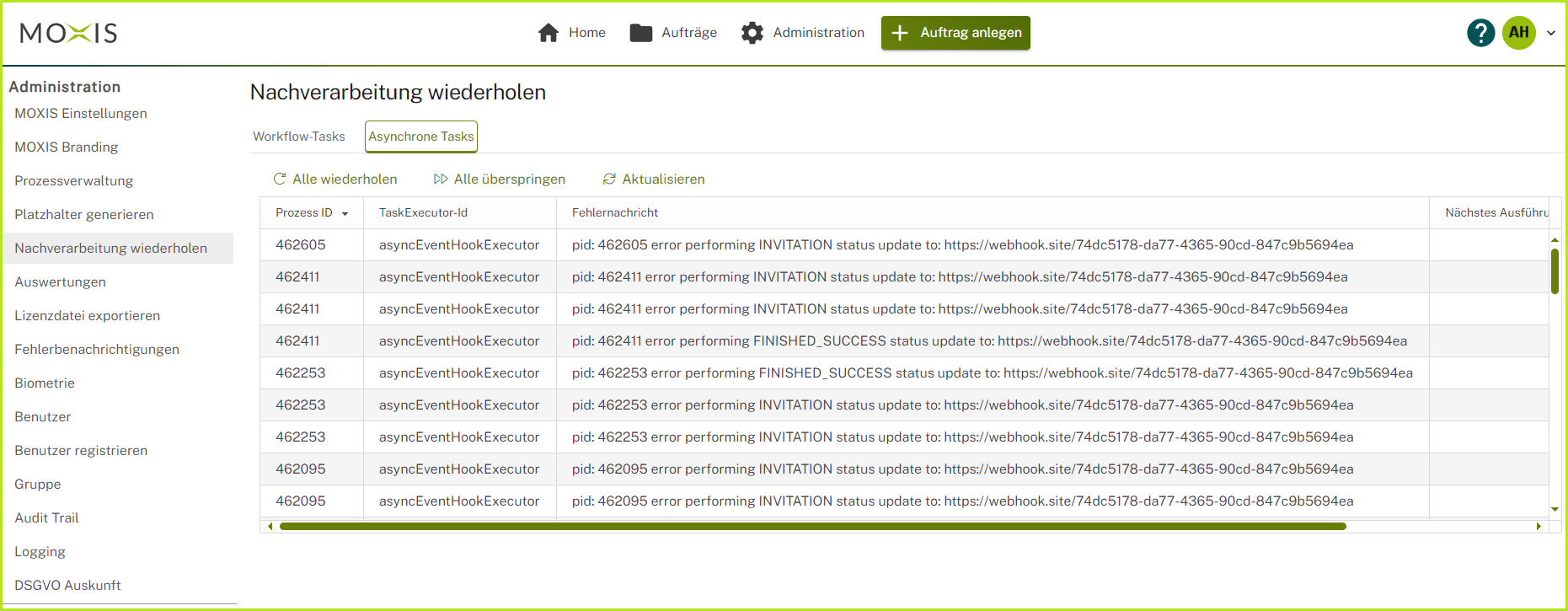
Task: Click the Fehlernachricht column header
Action: pos(993,212)
